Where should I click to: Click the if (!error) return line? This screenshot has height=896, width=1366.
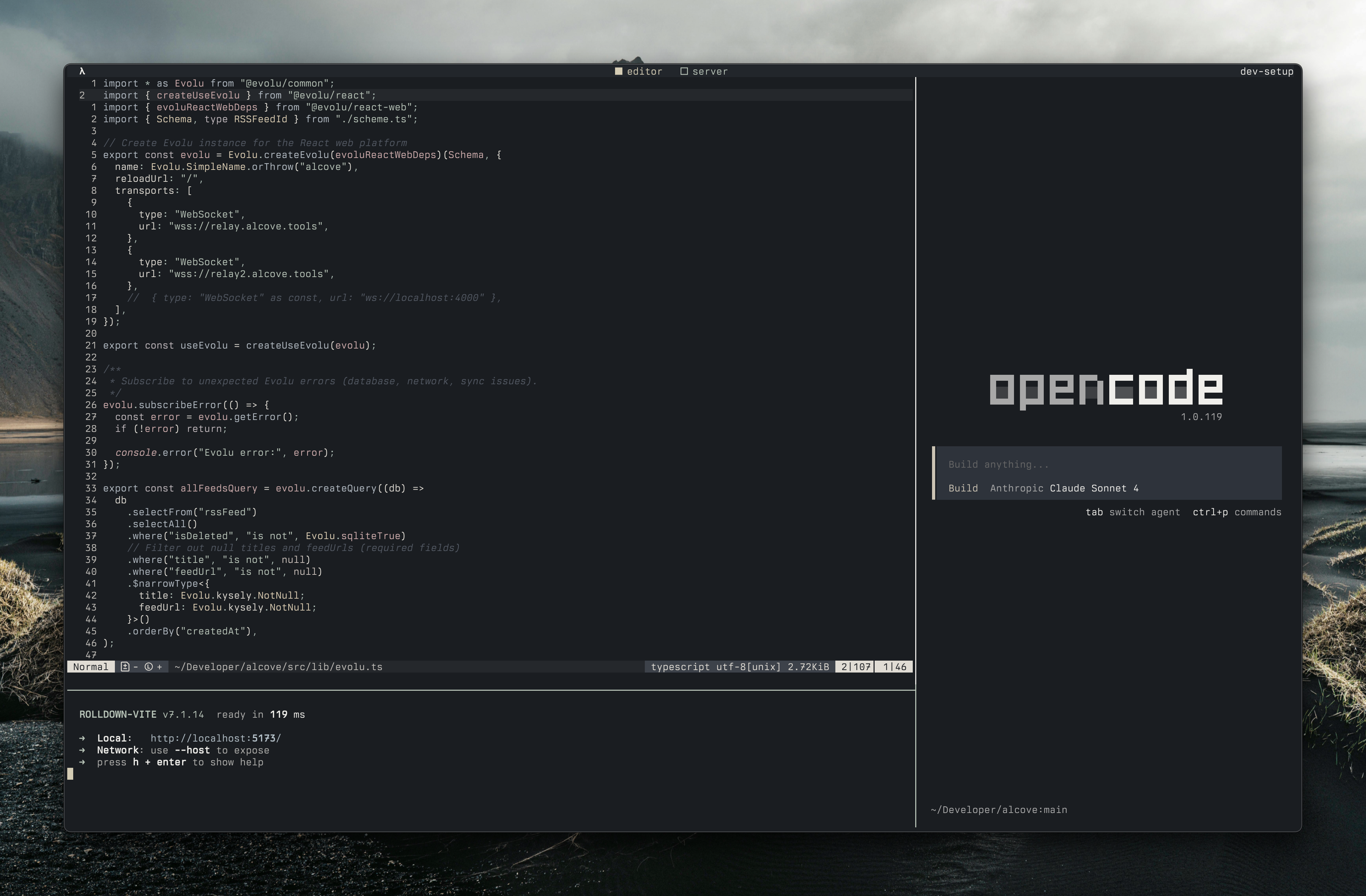coord(171,429)
